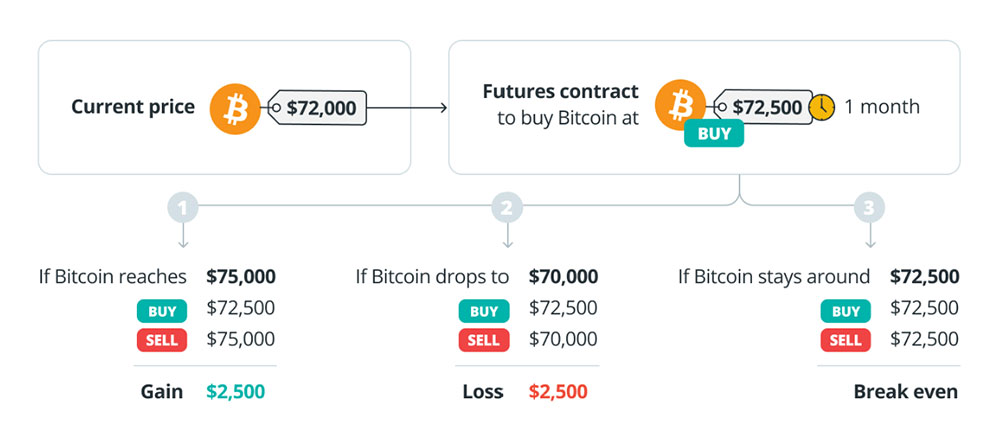Click SELL badge next to $70,000
The width and height of the screenshot is (1000, 431).
click(x=484, y=340)
